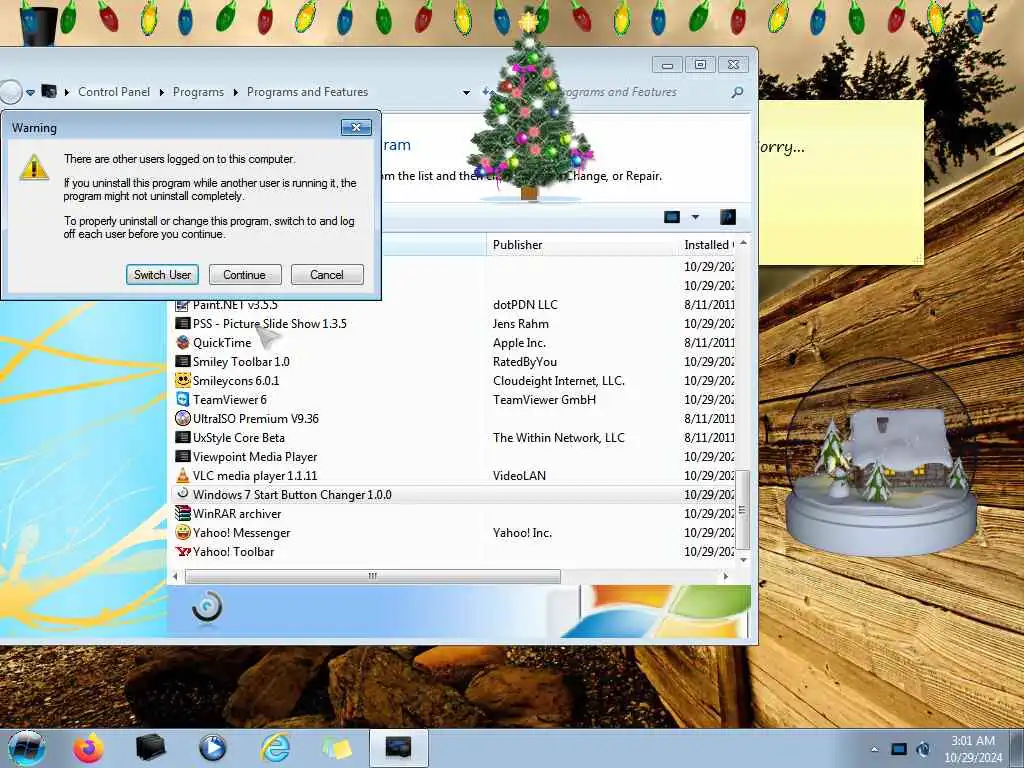Select the "Cloudeight Internet, LLC." cell

point(558,380)
